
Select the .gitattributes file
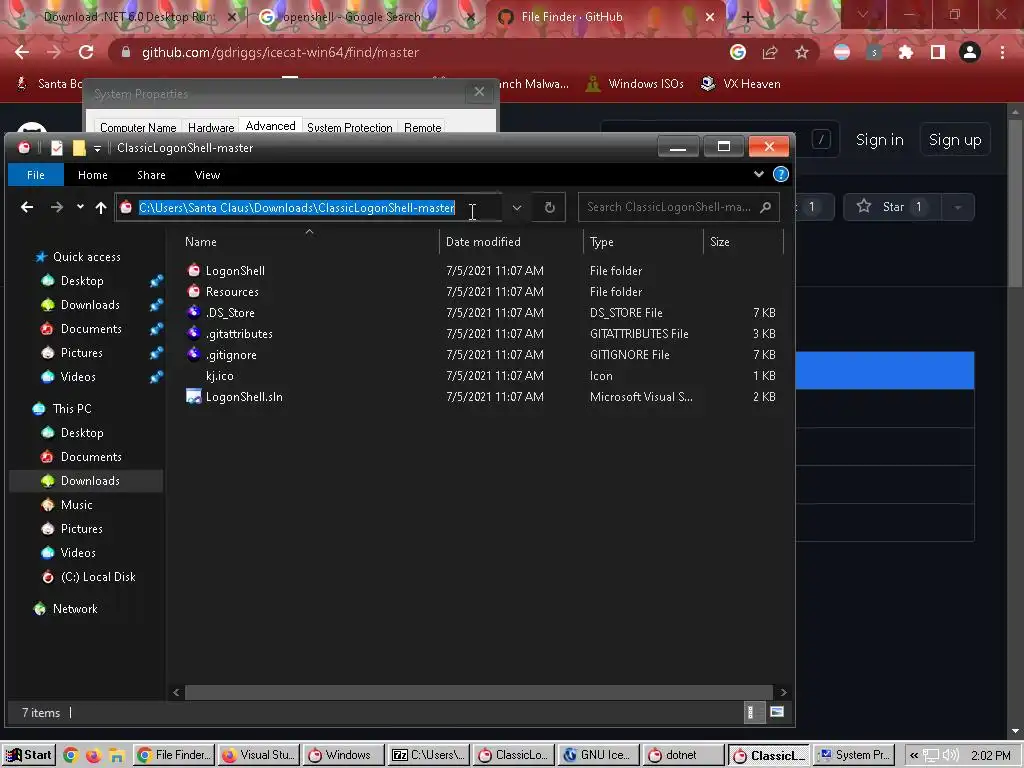coord(239,334)
